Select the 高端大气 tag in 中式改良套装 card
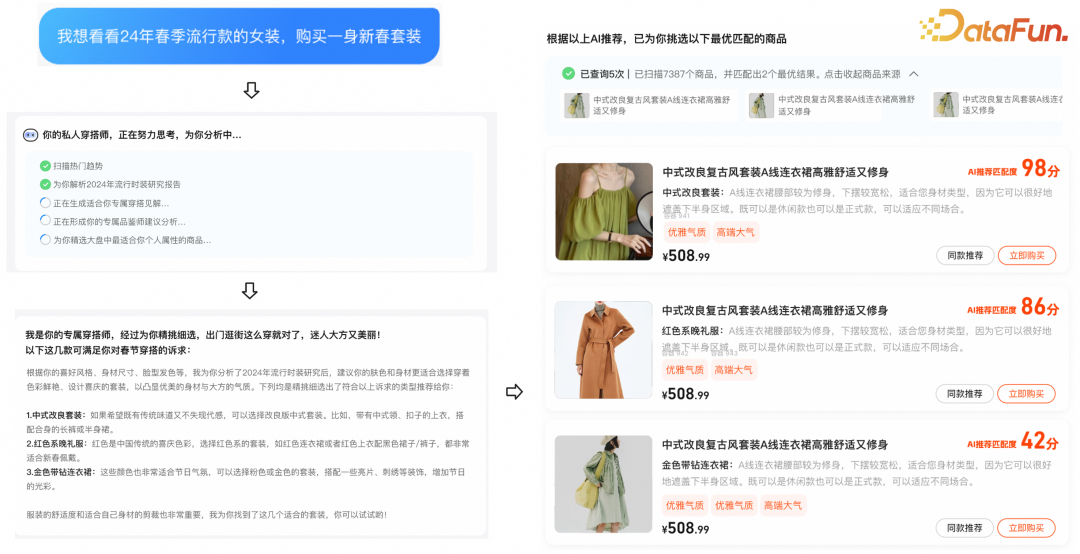This screenshot has height=554, width=1080. [x=735, y=232]
